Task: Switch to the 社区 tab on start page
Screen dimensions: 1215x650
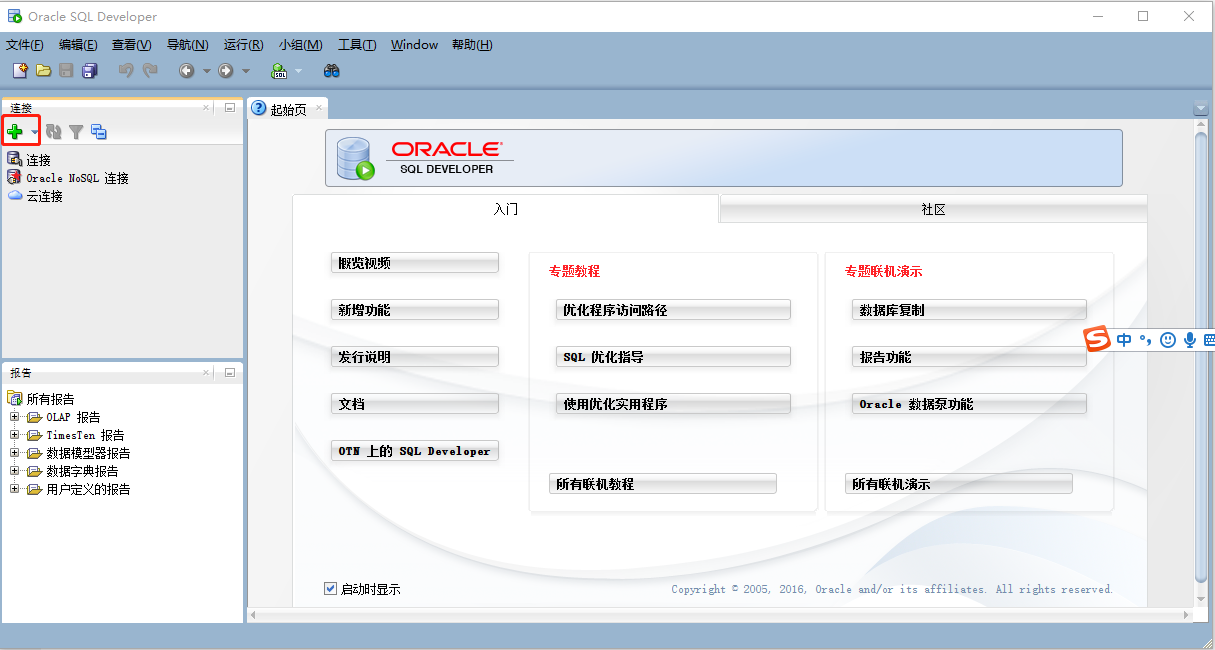Action: [932, 209]
